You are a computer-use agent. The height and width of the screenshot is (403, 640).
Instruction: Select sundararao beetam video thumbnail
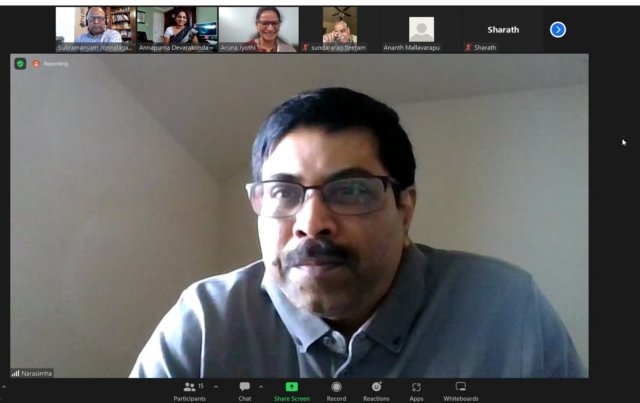pos(340,29)
